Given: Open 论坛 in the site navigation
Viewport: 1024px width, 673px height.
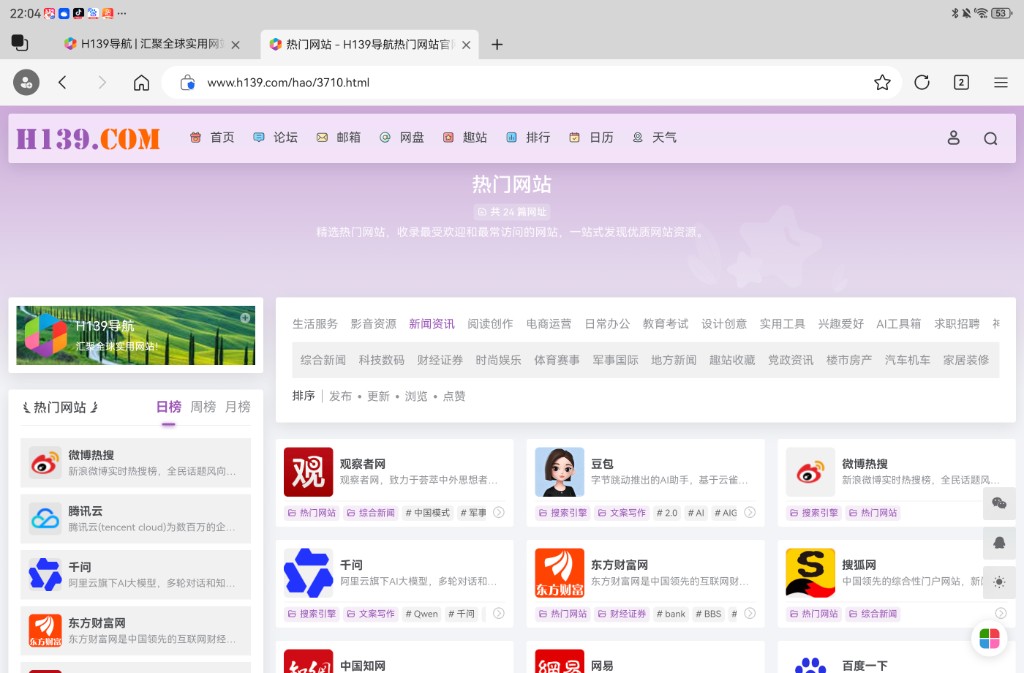Looking at the screenshot, I should tap(275, 138).
